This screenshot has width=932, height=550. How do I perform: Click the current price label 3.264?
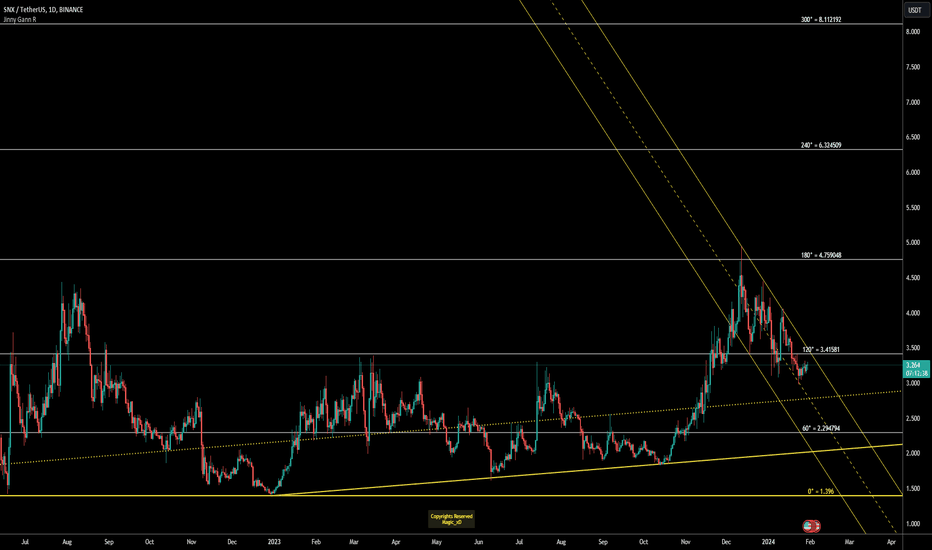point(912,365)
